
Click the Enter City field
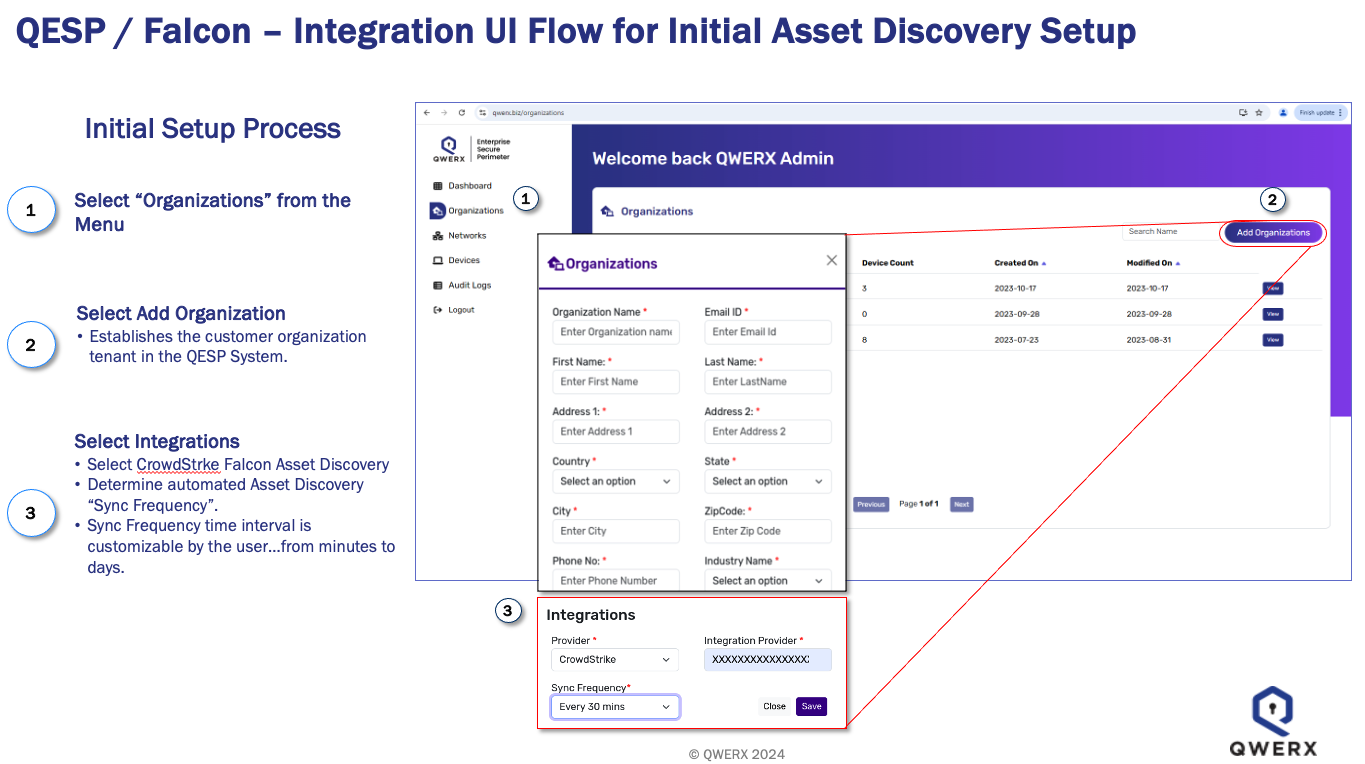tap(616, 531)
